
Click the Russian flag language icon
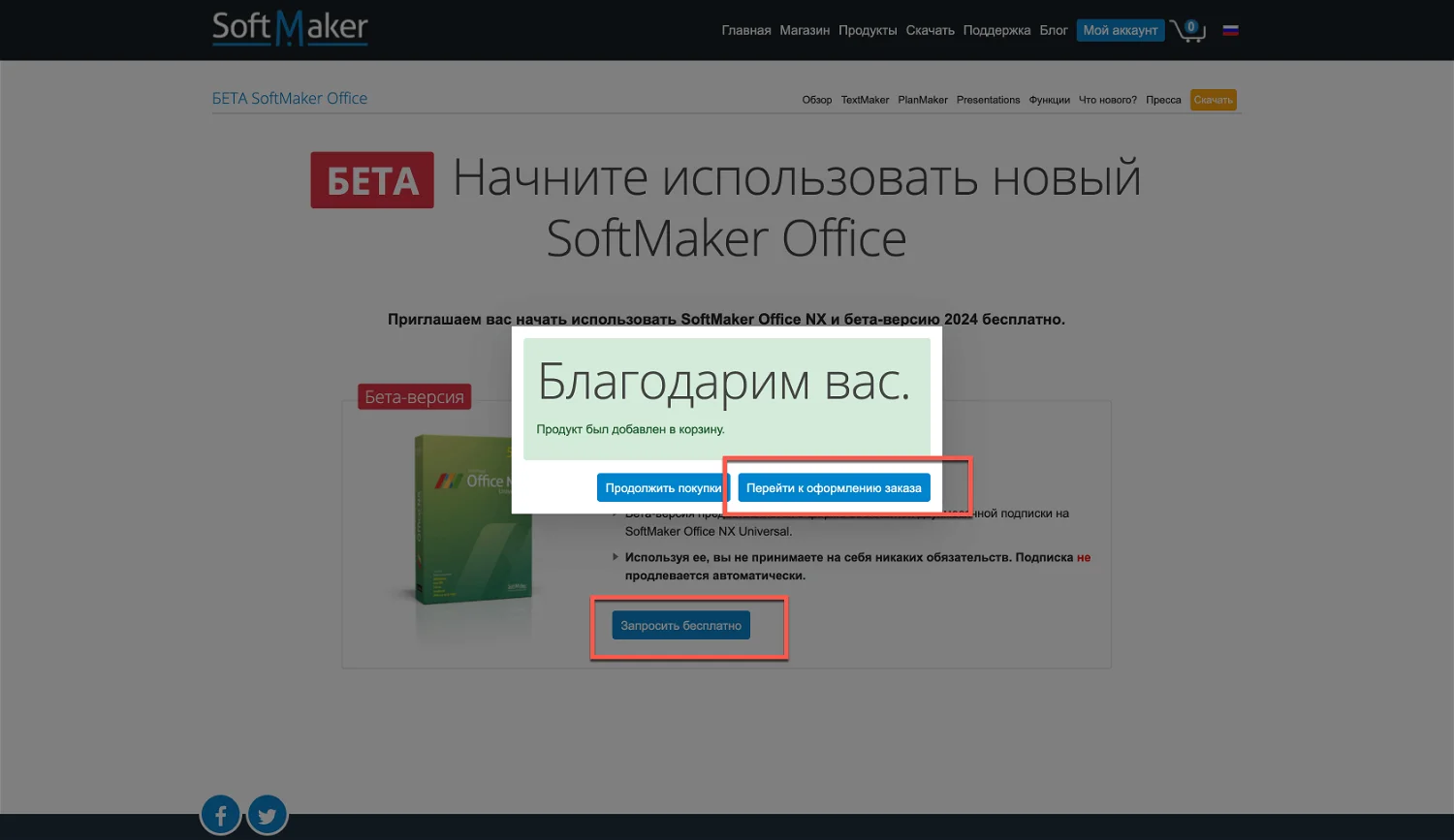click(x=1230, y=30)
